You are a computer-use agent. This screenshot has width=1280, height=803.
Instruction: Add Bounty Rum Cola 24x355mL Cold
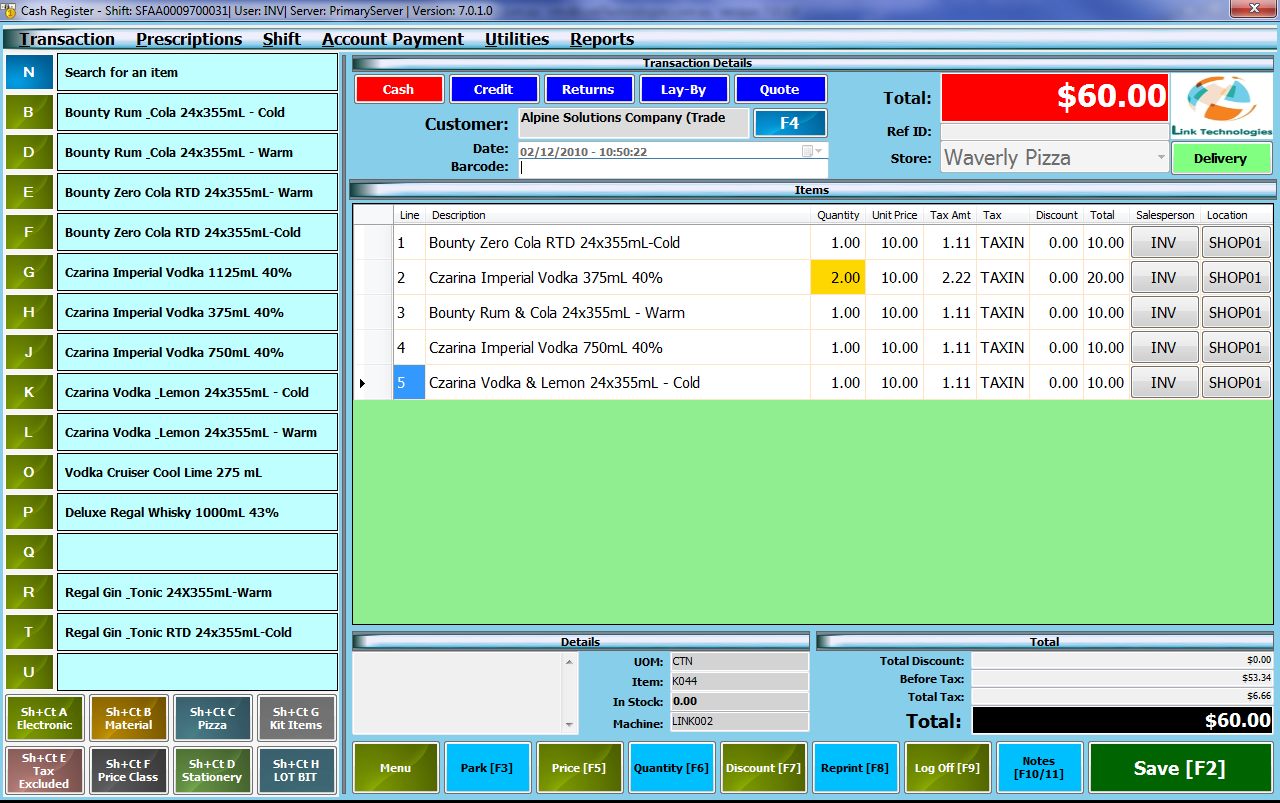click(197, 112)
